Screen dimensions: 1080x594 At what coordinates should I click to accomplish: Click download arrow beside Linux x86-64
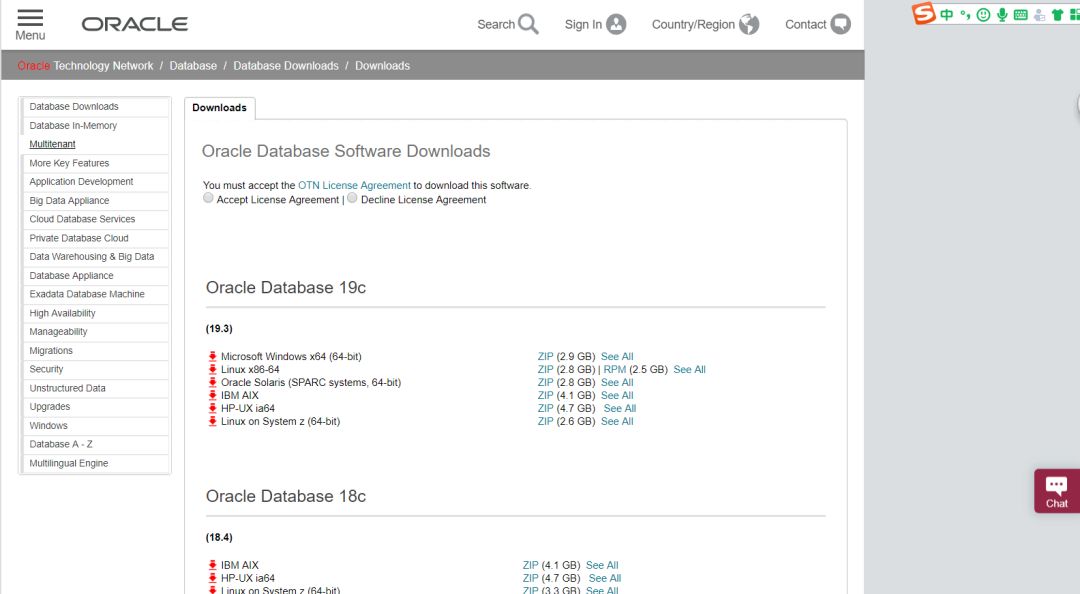click(213, 369)
